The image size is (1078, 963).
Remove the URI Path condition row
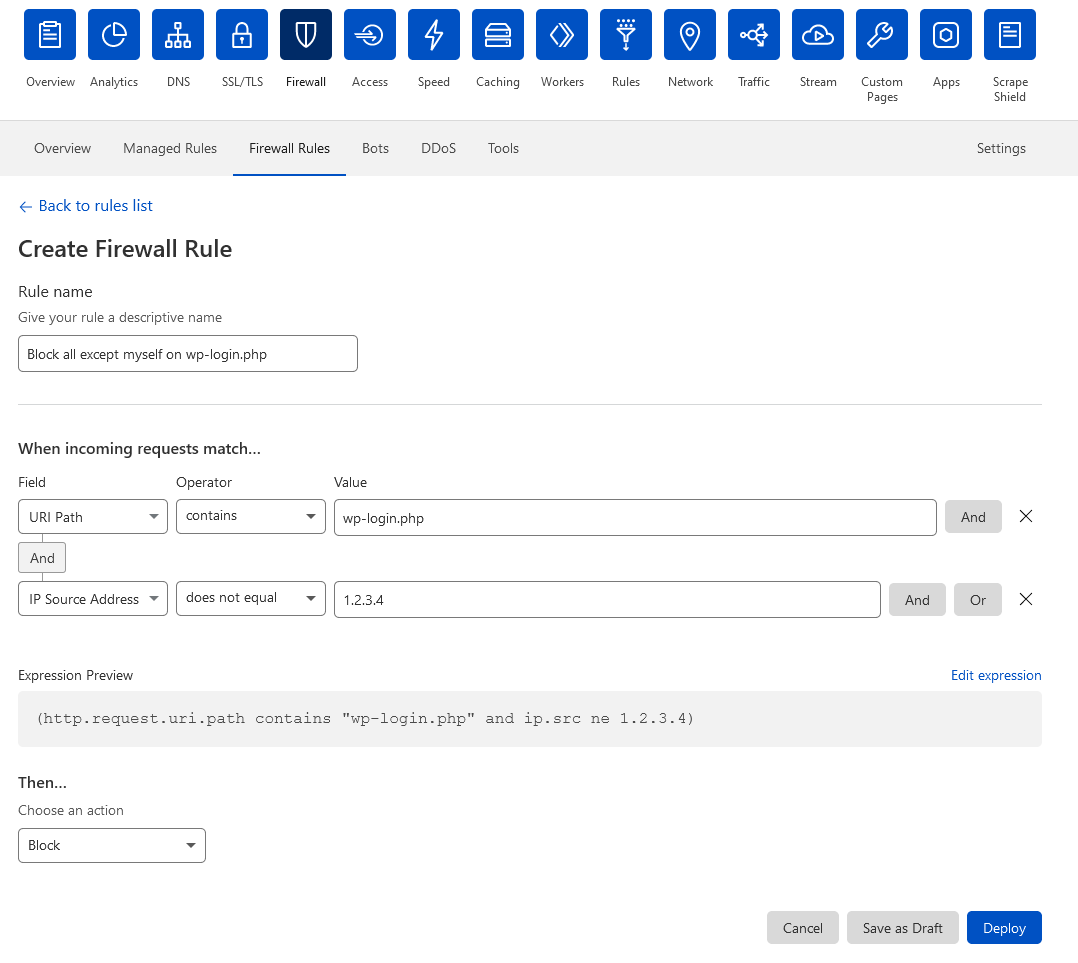(1025, 517)
